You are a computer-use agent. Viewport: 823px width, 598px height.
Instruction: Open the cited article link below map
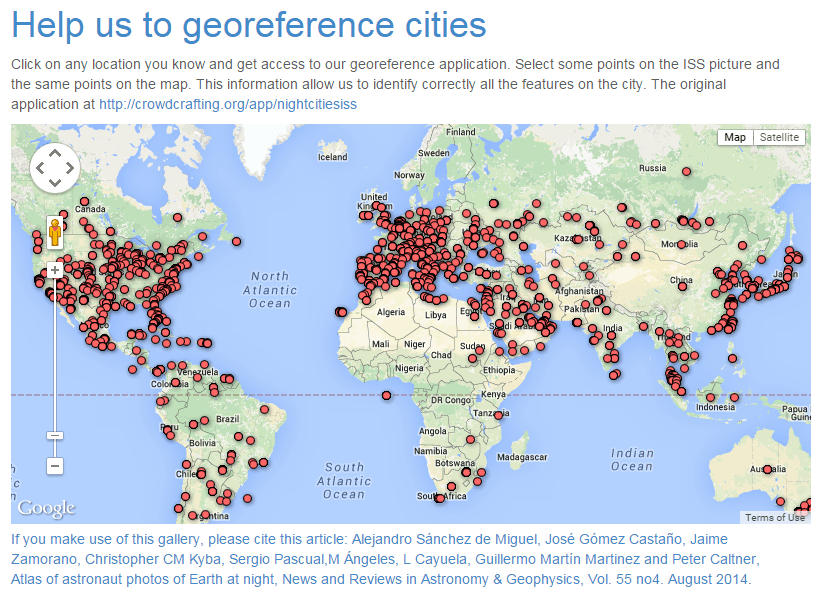[x=380, y=558]
